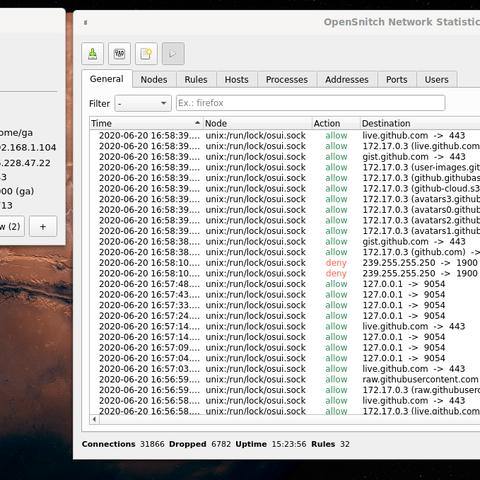The image size is (480, 480).
Task: Switch to the Nodes tab
Action: pyautogui.click(x=154, y=80)
